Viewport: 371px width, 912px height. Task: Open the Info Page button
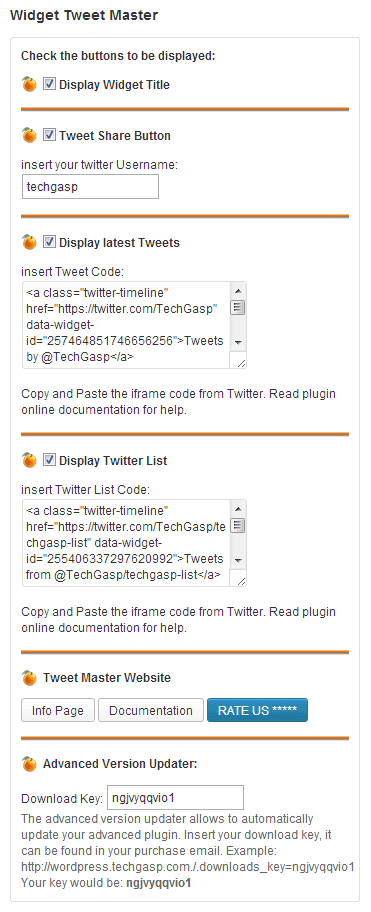(58, 710)
